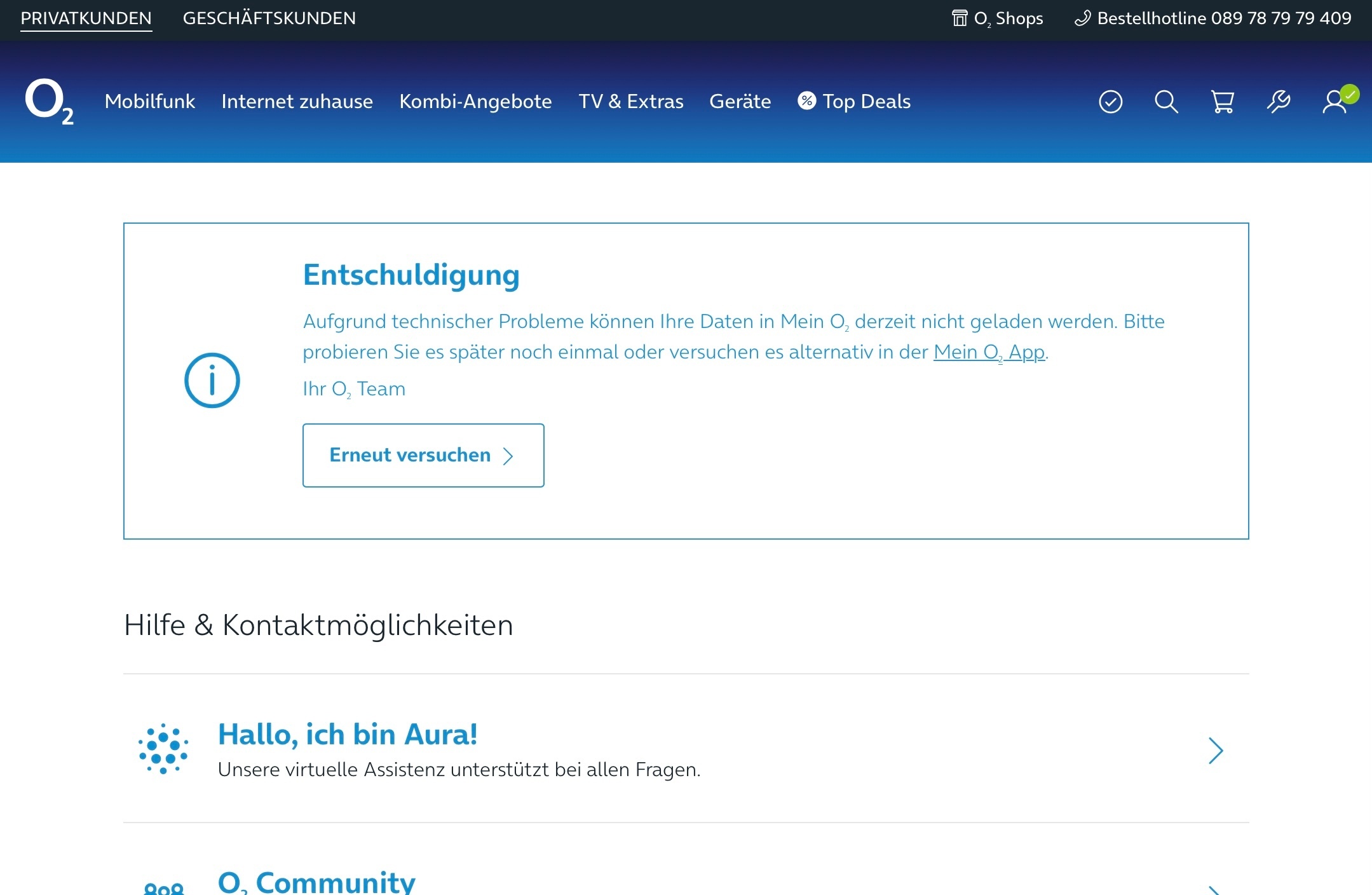Click the Entschuldigung heading text
The width and height of the screenshot is (1372, 895).
(x=411, y=275)
